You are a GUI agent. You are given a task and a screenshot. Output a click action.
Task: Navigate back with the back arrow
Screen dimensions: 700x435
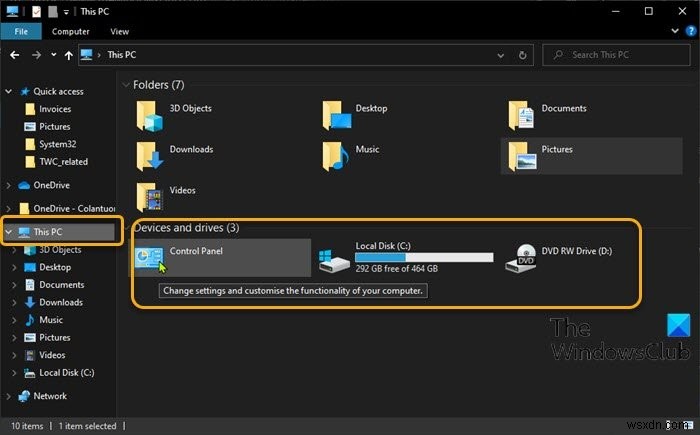[x=14, y=55]
